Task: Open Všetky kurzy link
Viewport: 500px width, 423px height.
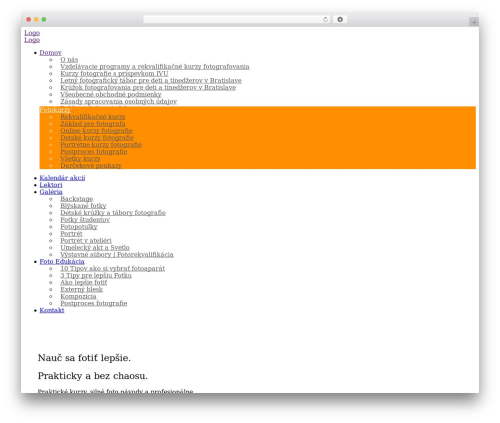Action: coord(80,159)
